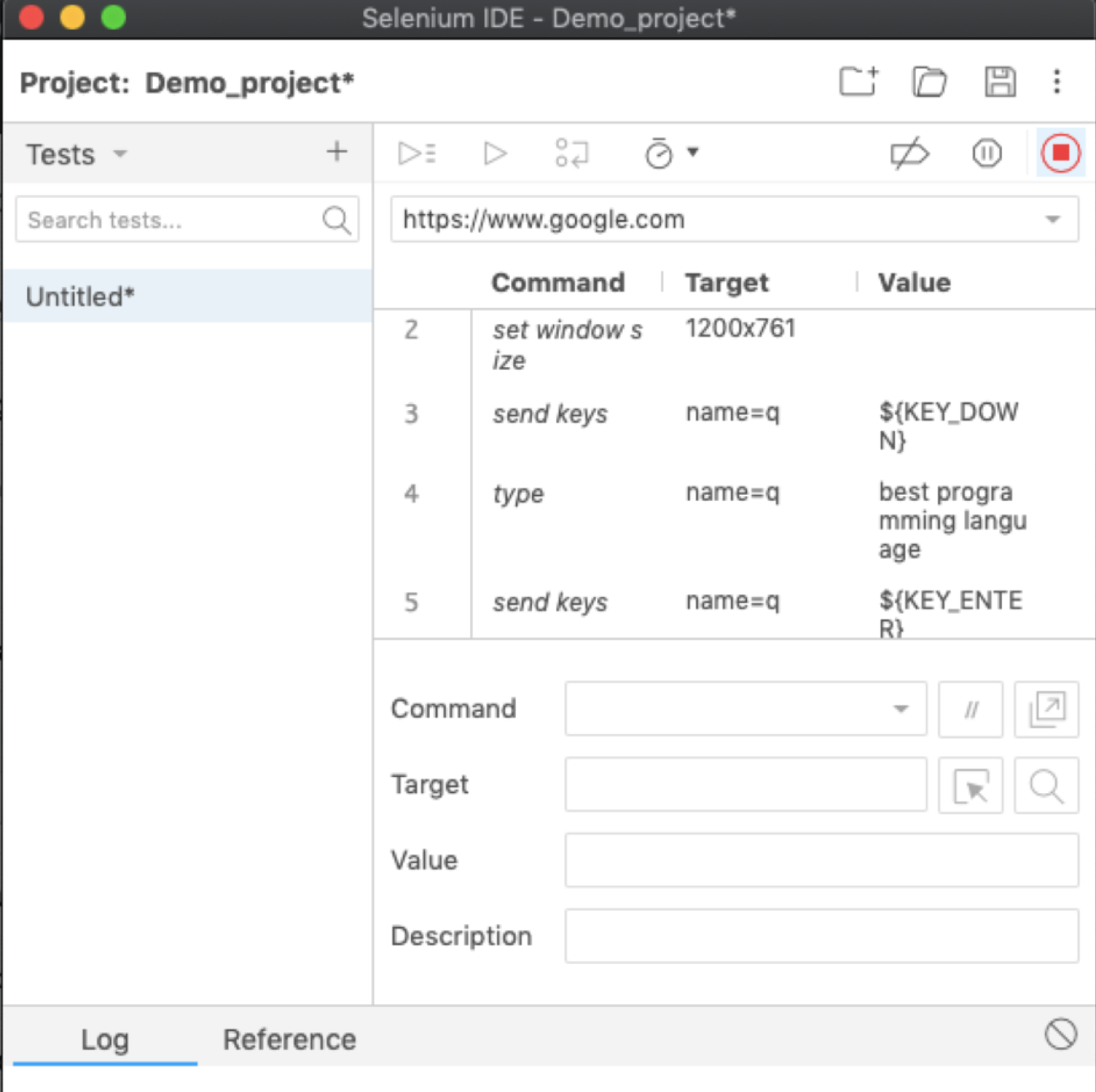The height and width of the screenshot is (1092, 1096).
Task: Click the Step over current command icon
Action: click(x=571, y=154)
